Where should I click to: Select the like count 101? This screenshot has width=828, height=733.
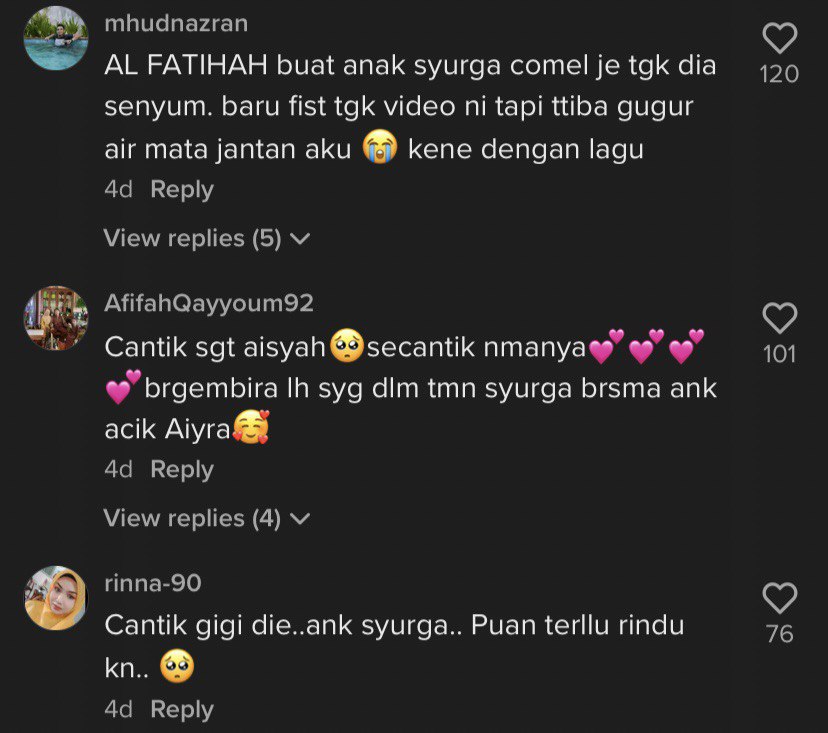779,354
